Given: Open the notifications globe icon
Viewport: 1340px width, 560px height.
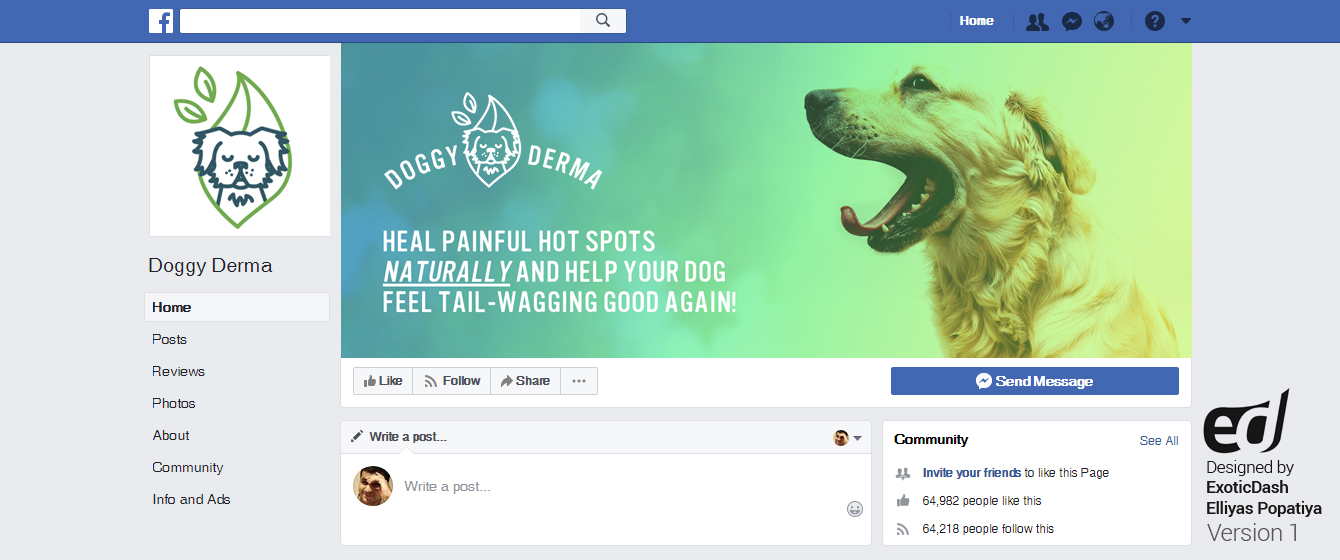Looking at the screenshot, I should click(1104, 21).
